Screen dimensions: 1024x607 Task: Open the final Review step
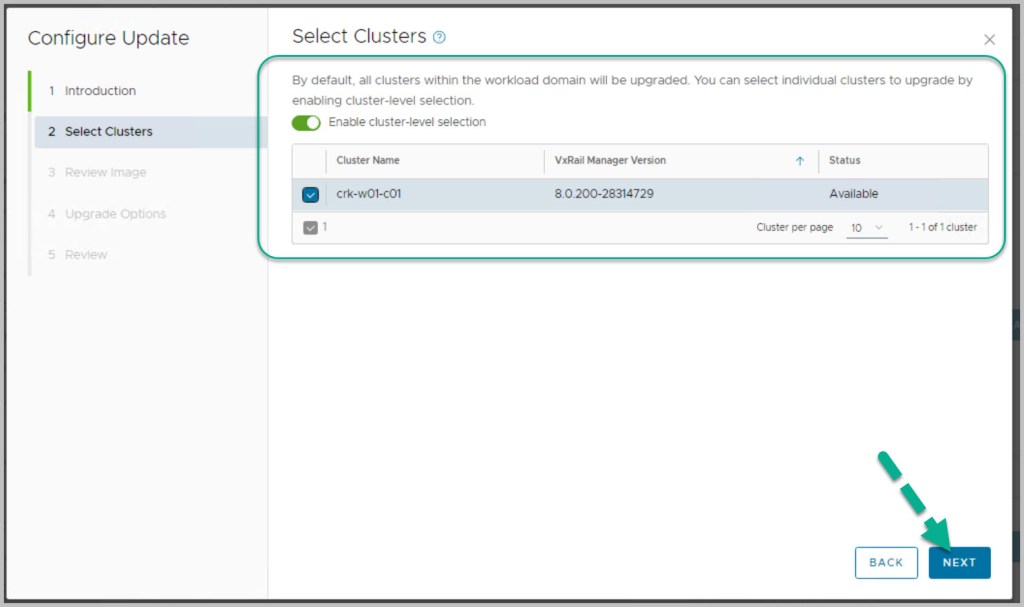(86, 255)
